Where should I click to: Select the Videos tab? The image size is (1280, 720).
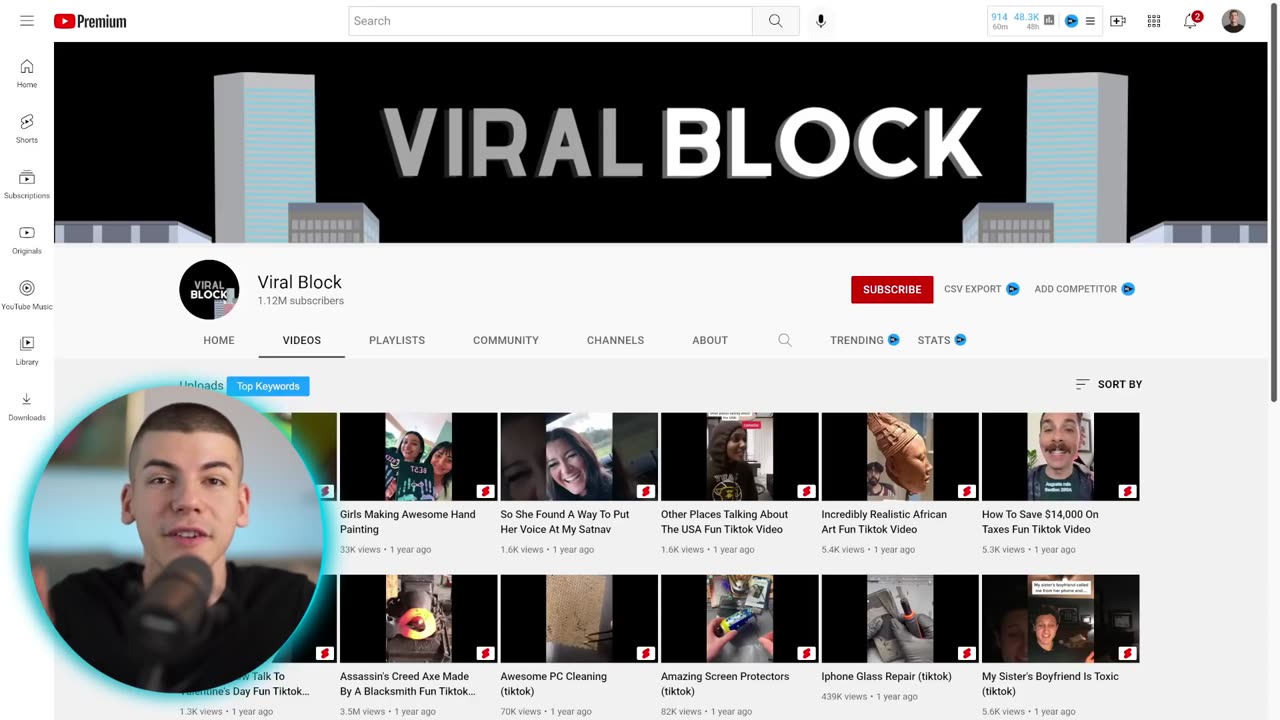click(x=302, y=340)
